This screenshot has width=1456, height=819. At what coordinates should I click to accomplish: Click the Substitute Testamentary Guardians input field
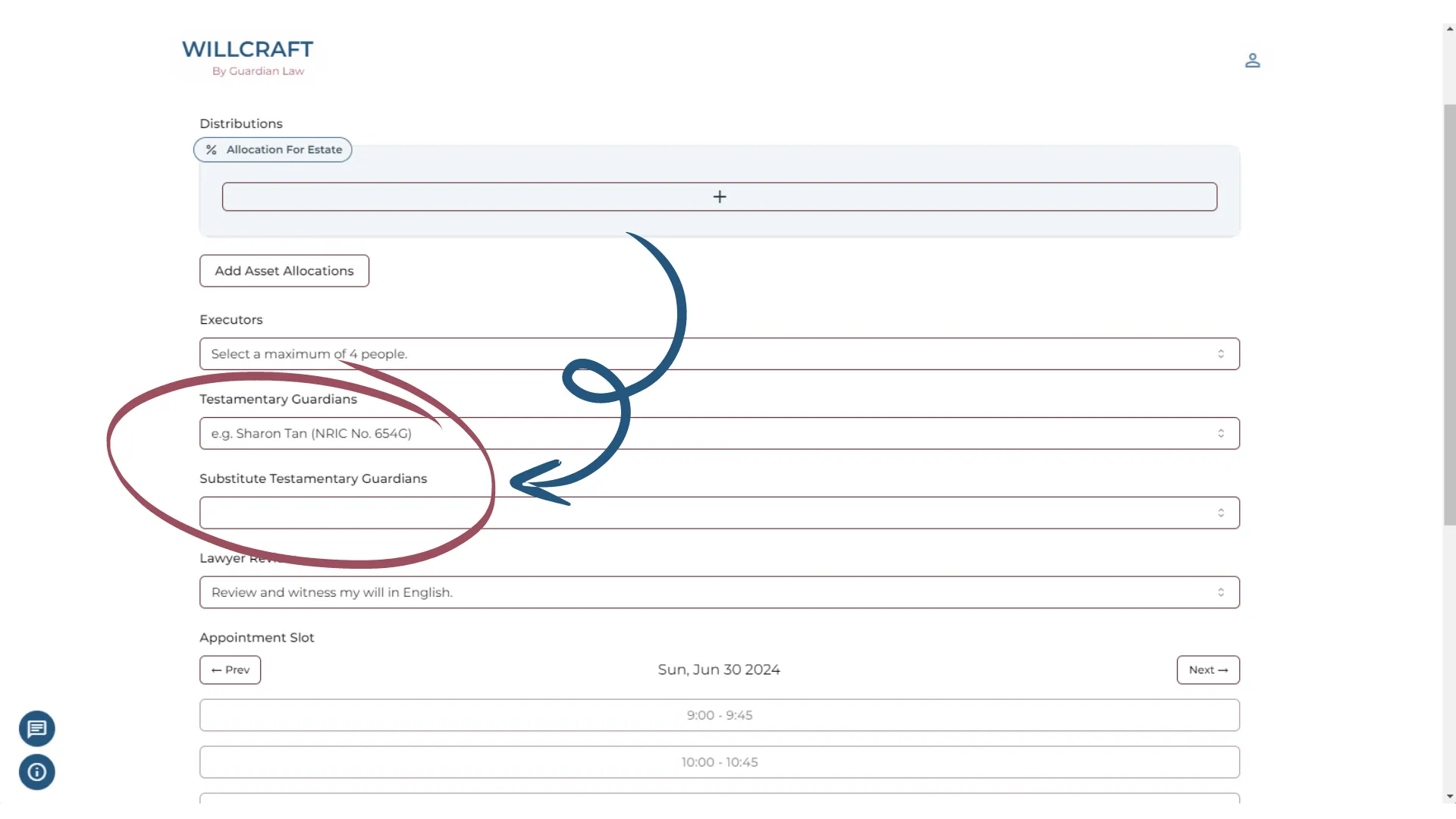[x=719, y=512]
